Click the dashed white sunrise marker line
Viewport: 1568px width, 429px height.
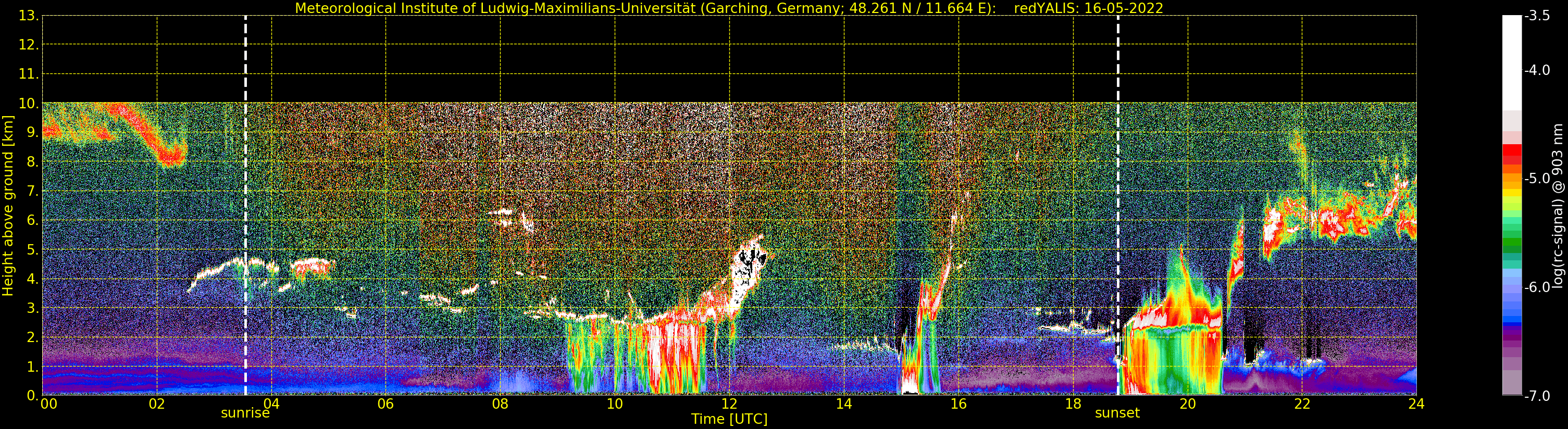pyautogui.click(x=245, y=206)
